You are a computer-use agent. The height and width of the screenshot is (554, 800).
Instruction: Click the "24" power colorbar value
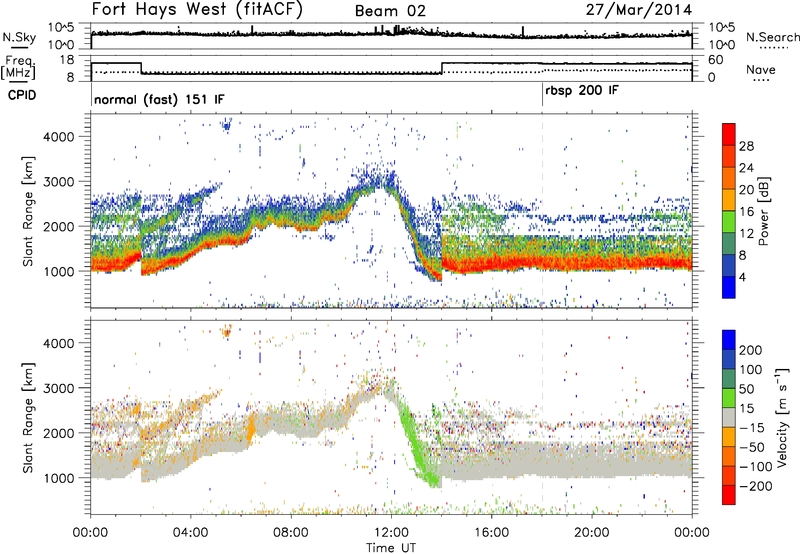[746, 168]
